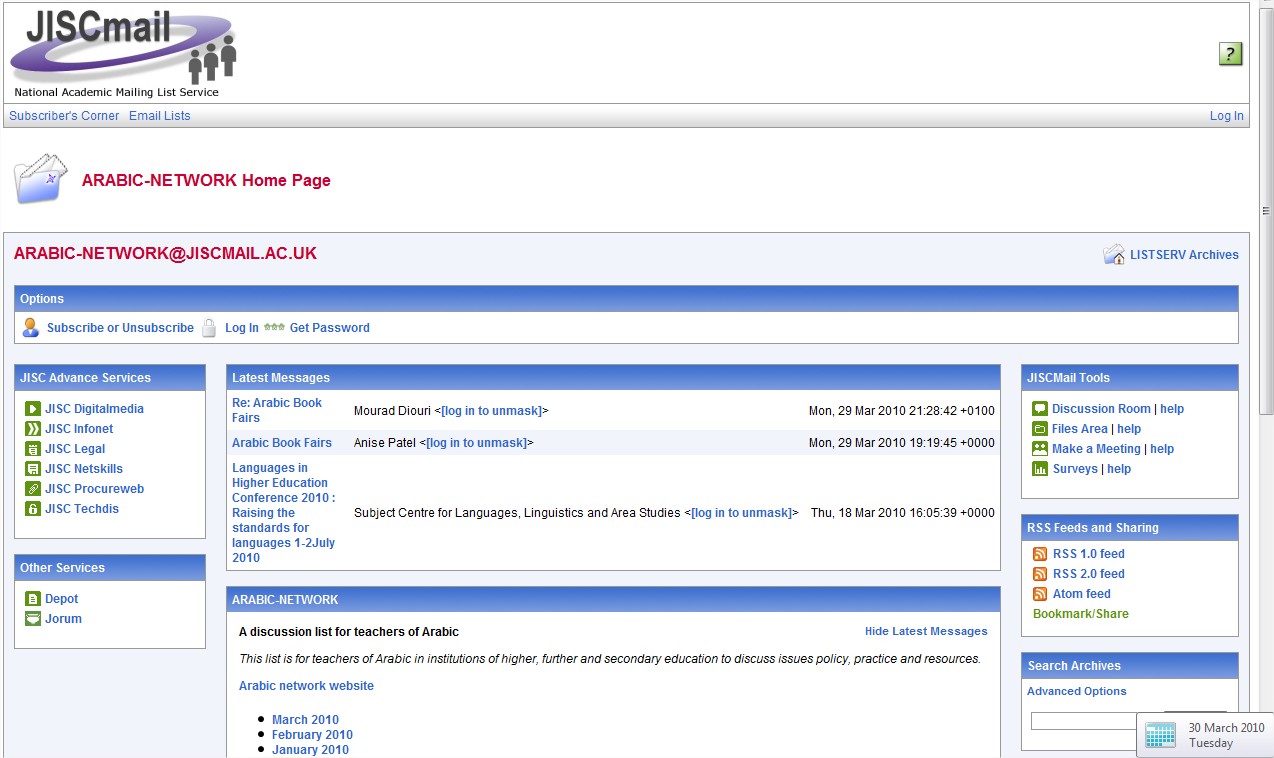Viewport: 1274px width, 758px height.
Task: Click the calendar date widget in the tray
Action: pyautogui.click(x=1204, y=735)
